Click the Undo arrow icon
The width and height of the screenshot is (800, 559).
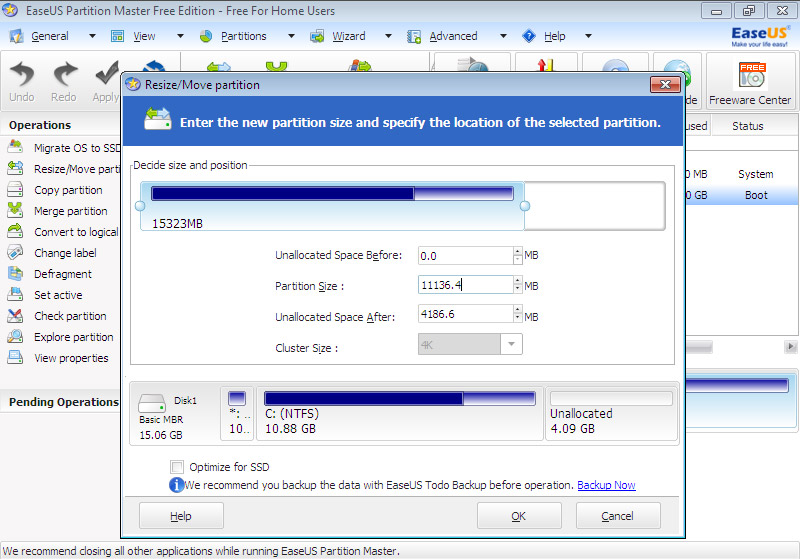click(22, 74)
